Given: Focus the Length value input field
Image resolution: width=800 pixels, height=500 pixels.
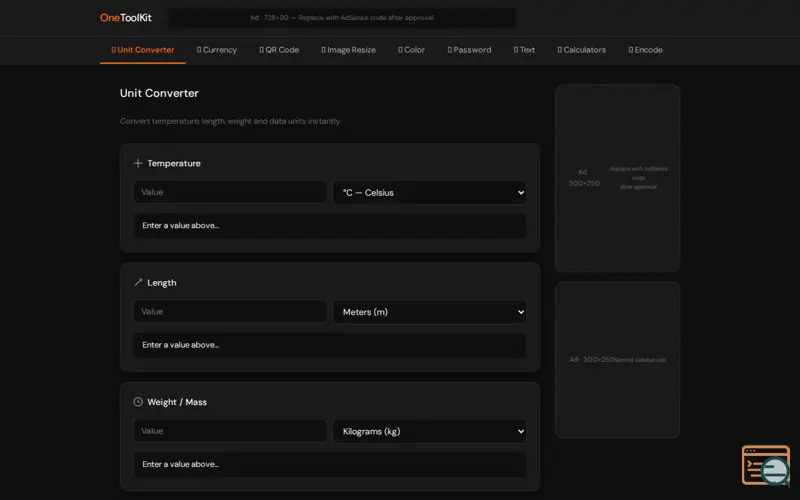Looking at the screenshot, I should [230, 312].
